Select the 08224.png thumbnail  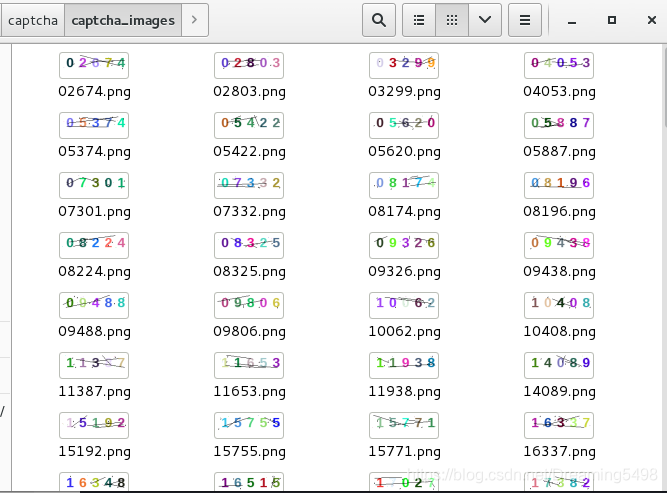tap(94, 245)
